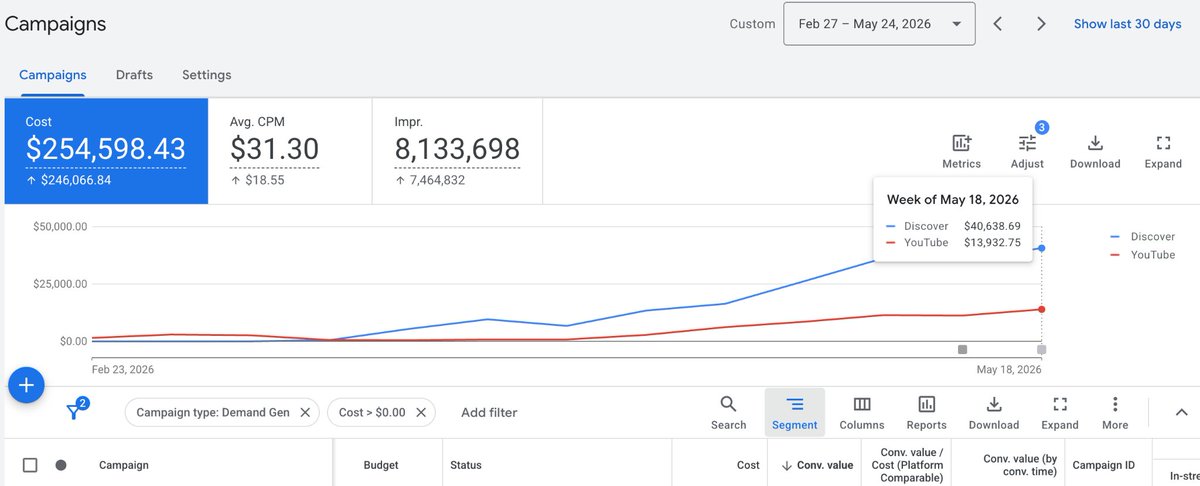Open the chart Metrics selector icon

coord(961,143)
